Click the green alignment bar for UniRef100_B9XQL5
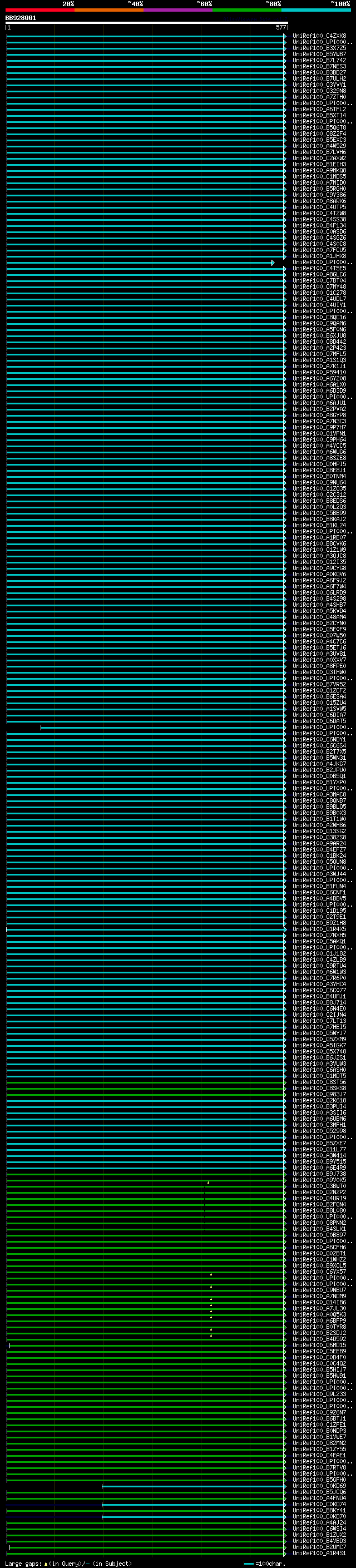Viewport: 356px width, 1568px height. pyautogui.click(x=146, y=1265)
